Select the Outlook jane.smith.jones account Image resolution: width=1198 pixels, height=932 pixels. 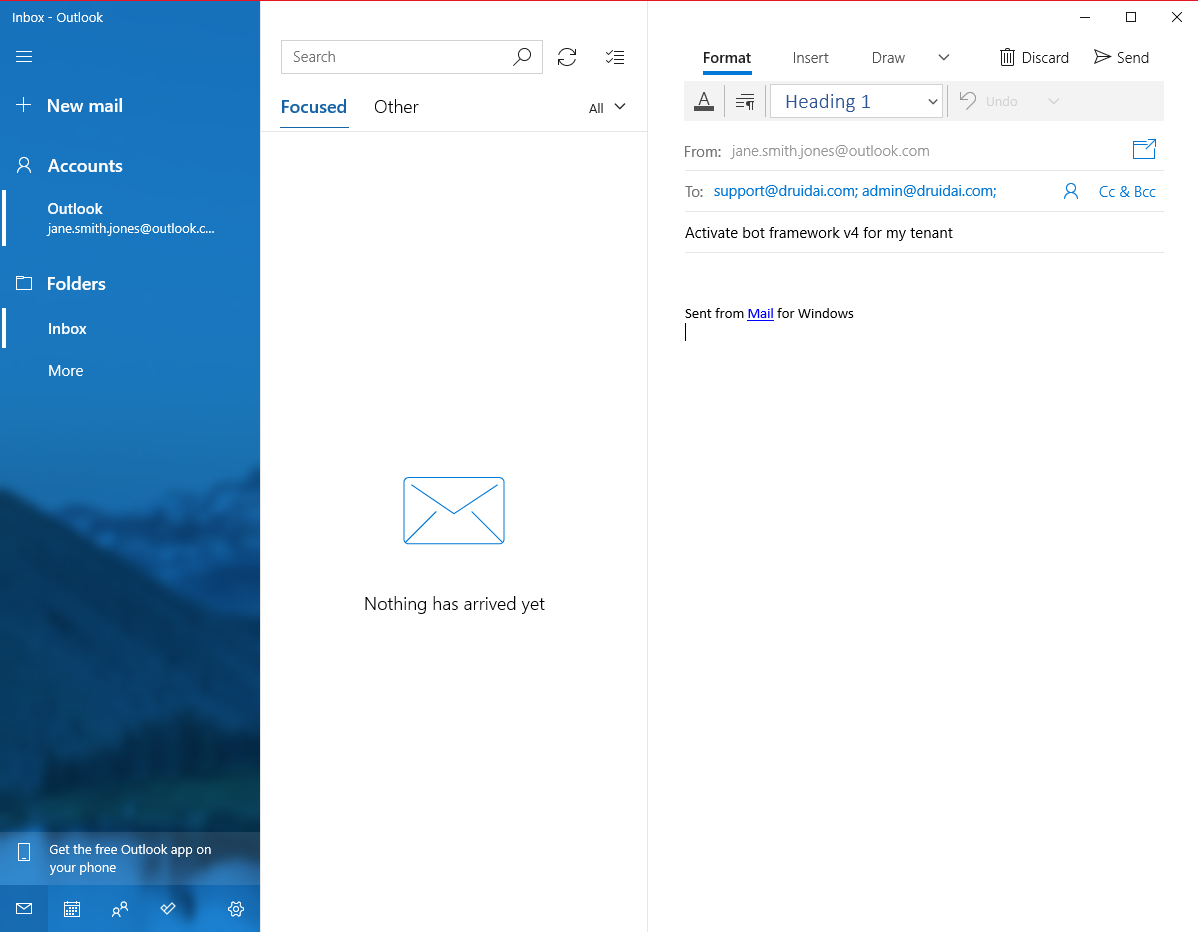131,218
